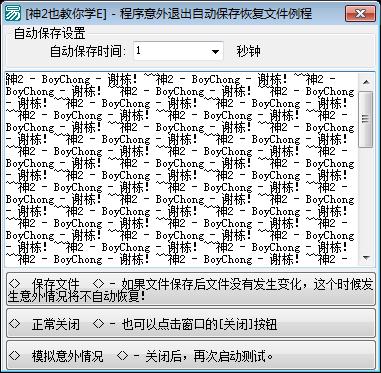Click the empty scrollbar track below the thumb
381x373 pixels.
pos(366,199)
